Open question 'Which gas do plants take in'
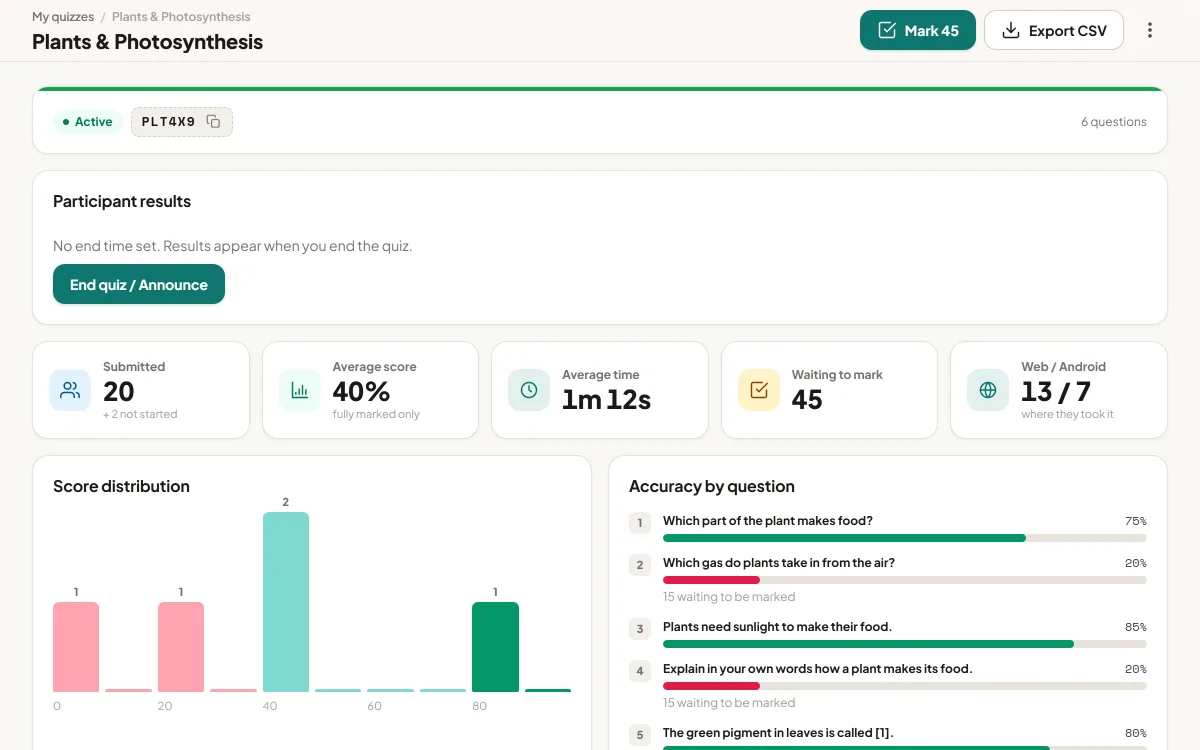Viewport: 1200px width, 750px height. click(779, 563)
